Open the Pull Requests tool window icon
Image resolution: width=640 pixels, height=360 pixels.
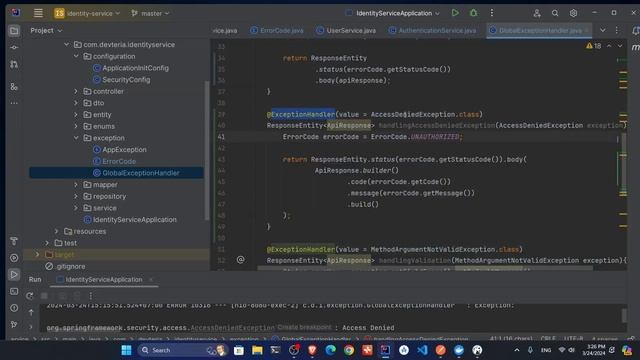tap(14, 64)
